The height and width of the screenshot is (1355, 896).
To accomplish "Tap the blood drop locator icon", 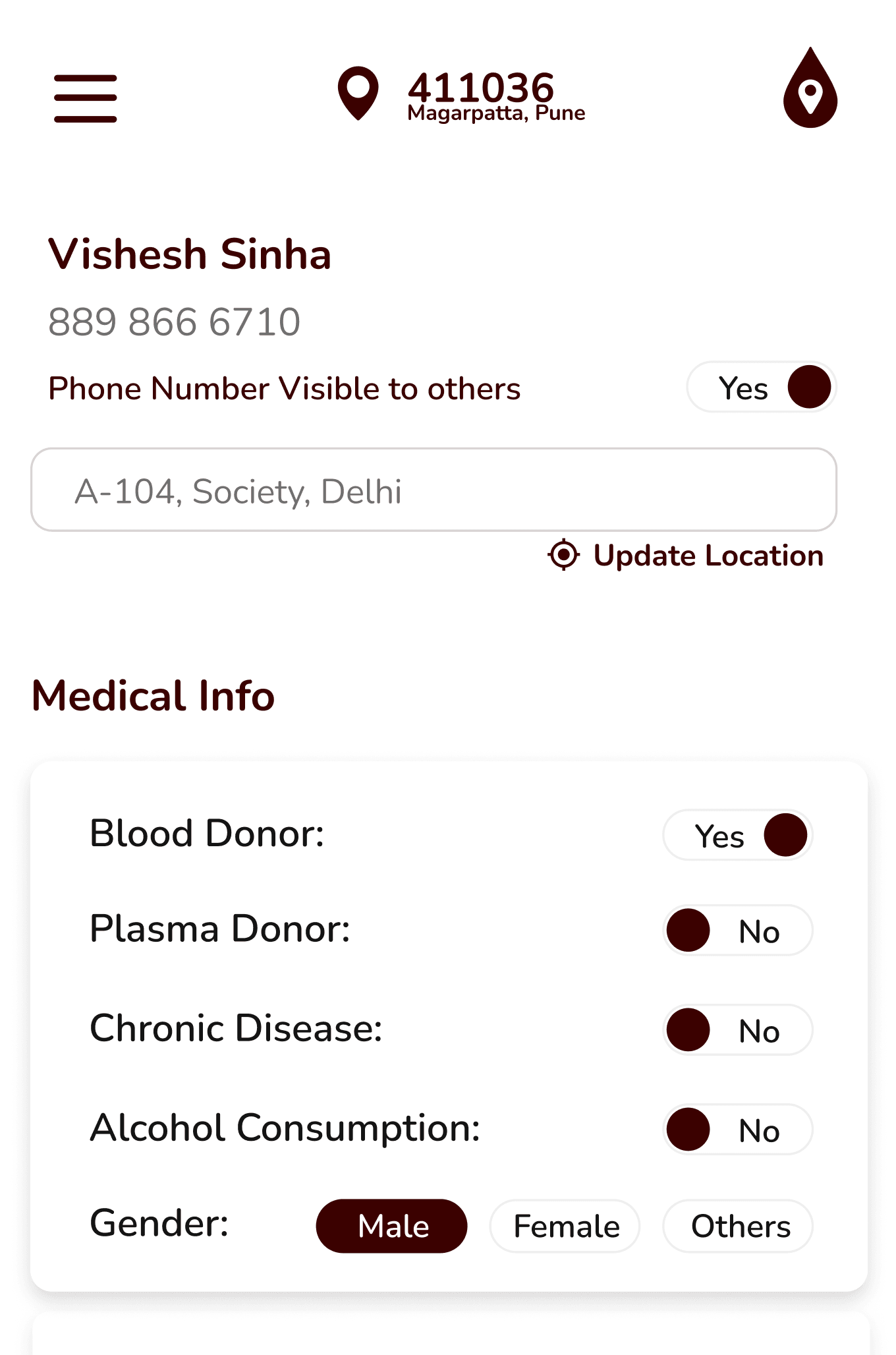I will coord(810,87).
